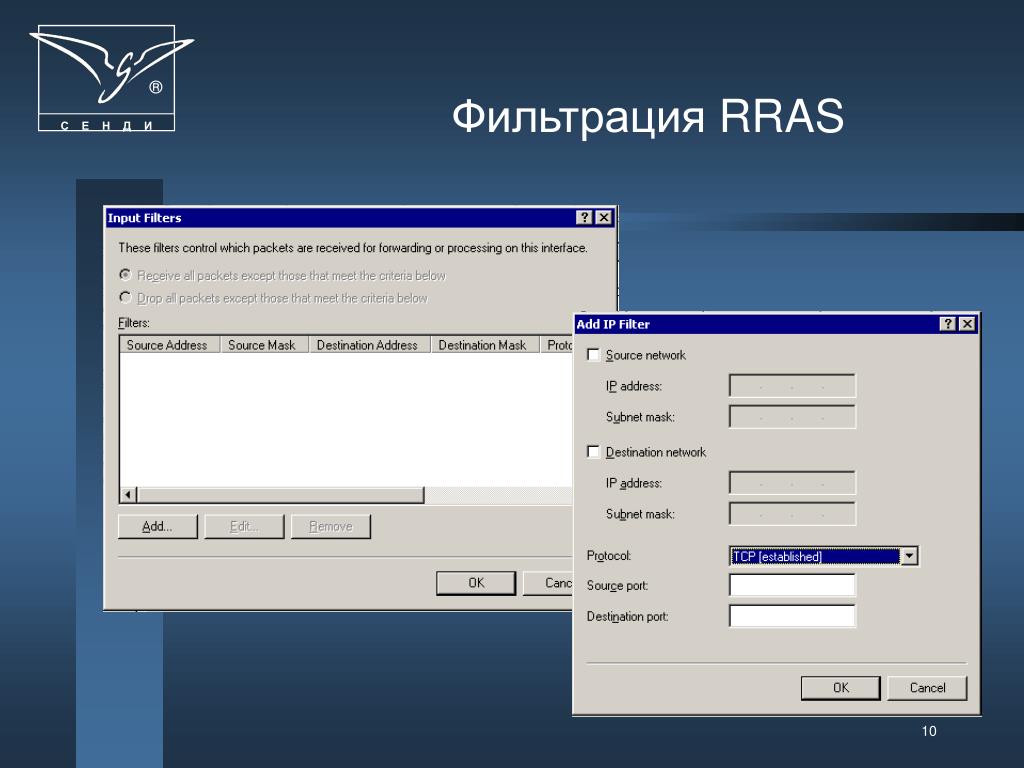Close the Input Filters dialog
The width and height of the screenshot is (1024, 768).
click(x=604, y=217)
